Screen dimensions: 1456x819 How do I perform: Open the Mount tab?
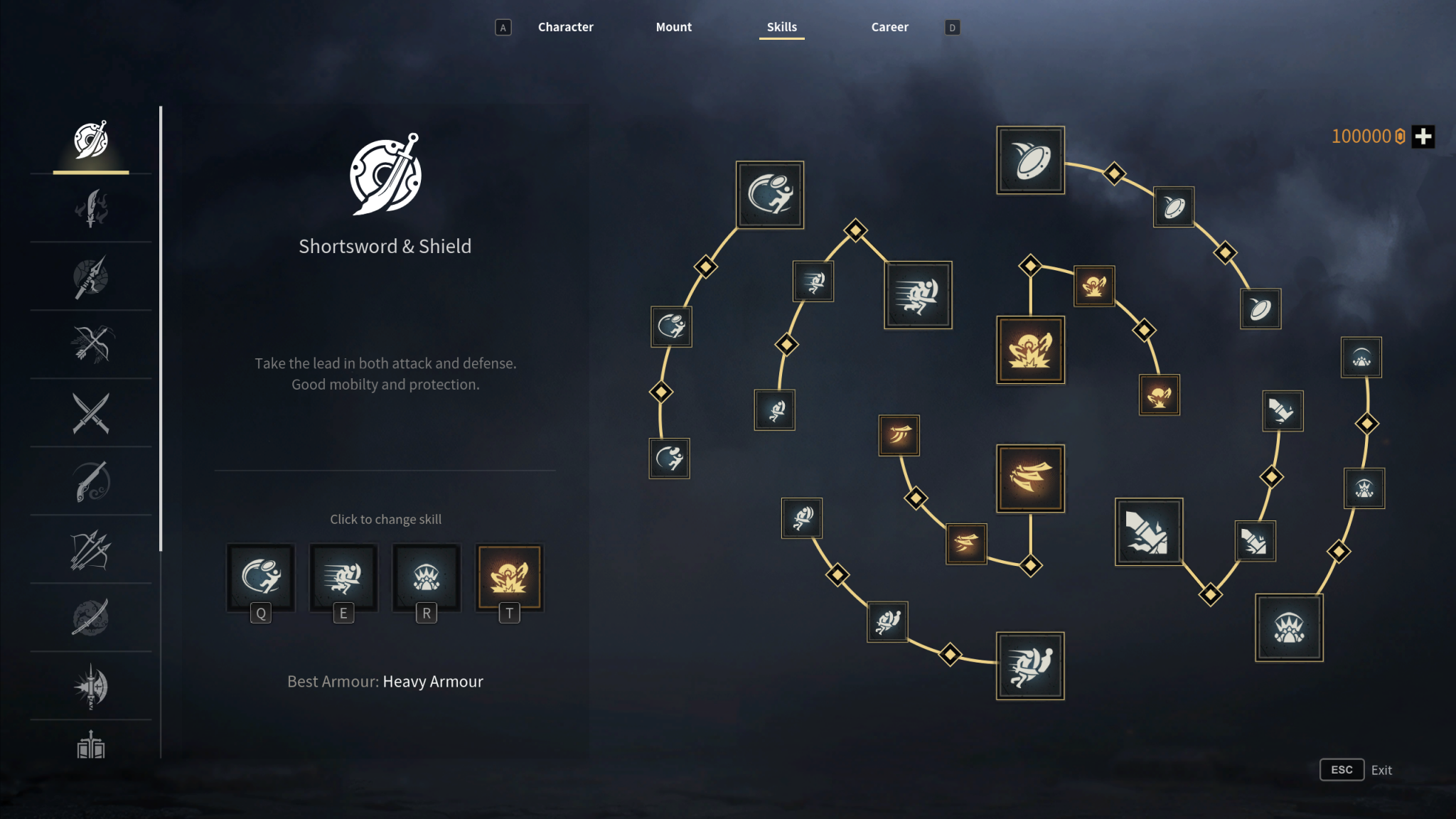pyautogui.click(x=673, y=27)
